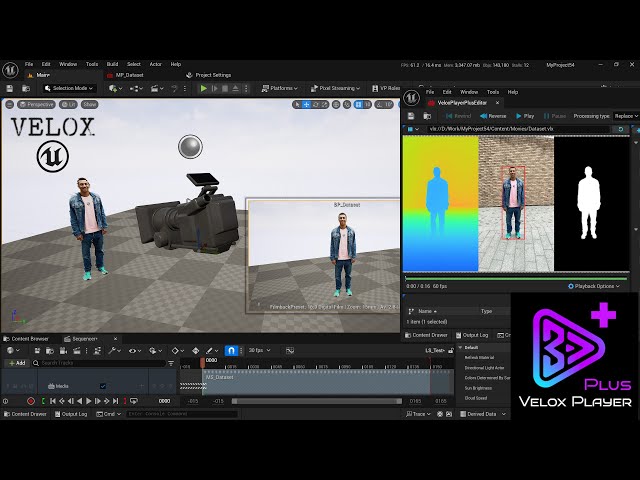Click the Sequencer forward Play button
The image size is (640, 480).
click(x=88, y=401)
